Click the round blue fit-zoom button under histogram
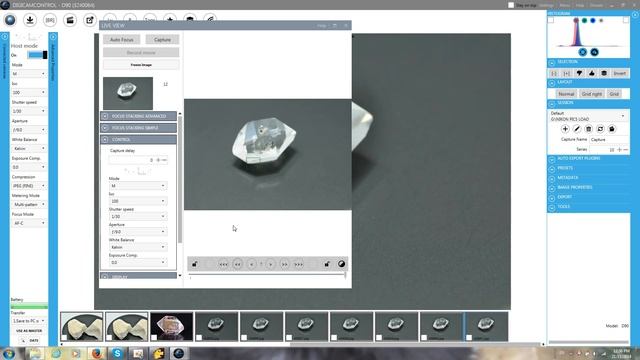The width and height of the screenshot is (640, 360). pyautogui.click(x=582, y=52)
